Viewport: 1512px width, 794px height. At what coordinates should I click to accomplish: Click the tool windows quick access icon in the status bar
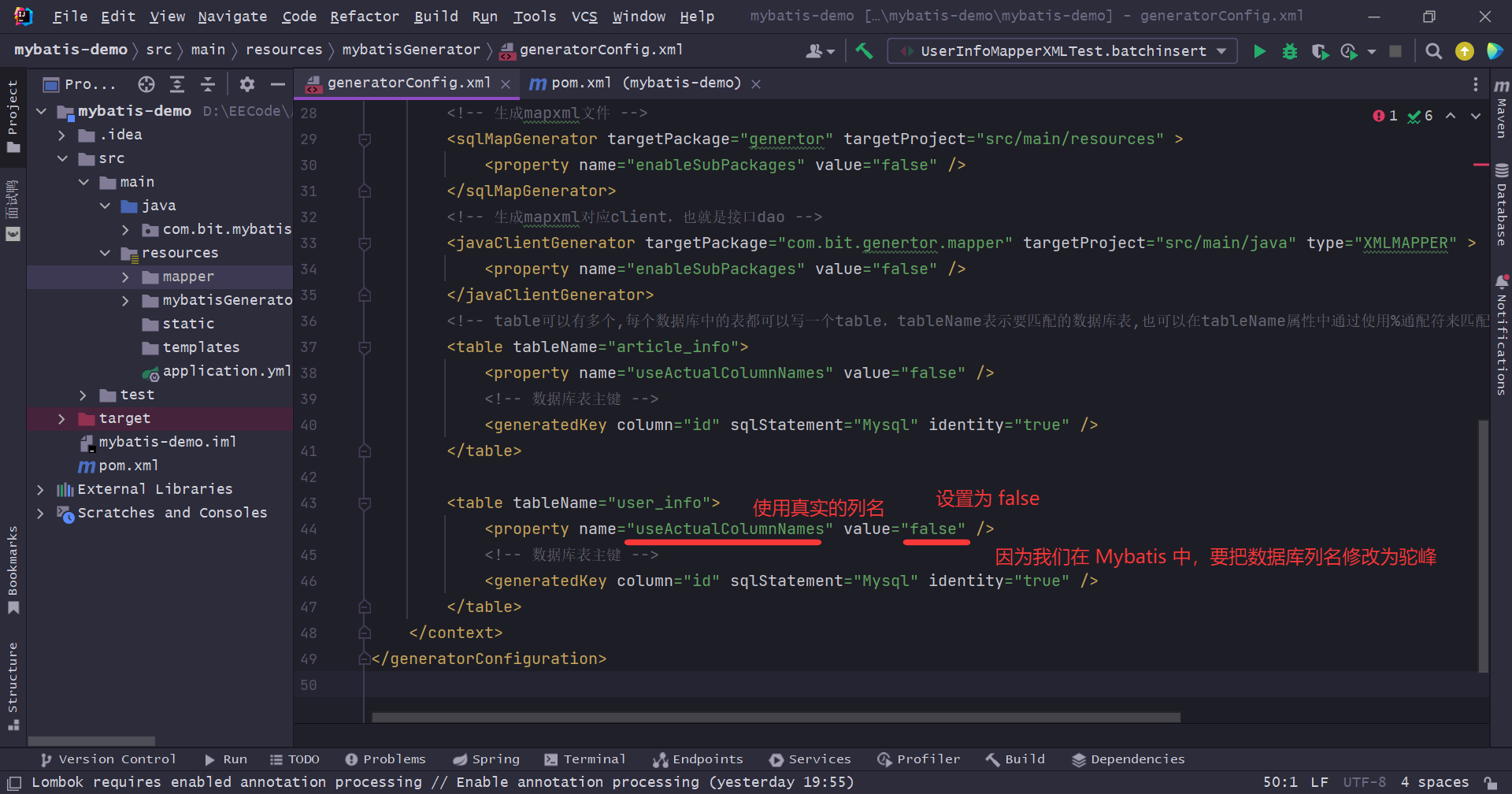(x=14, y=783)
